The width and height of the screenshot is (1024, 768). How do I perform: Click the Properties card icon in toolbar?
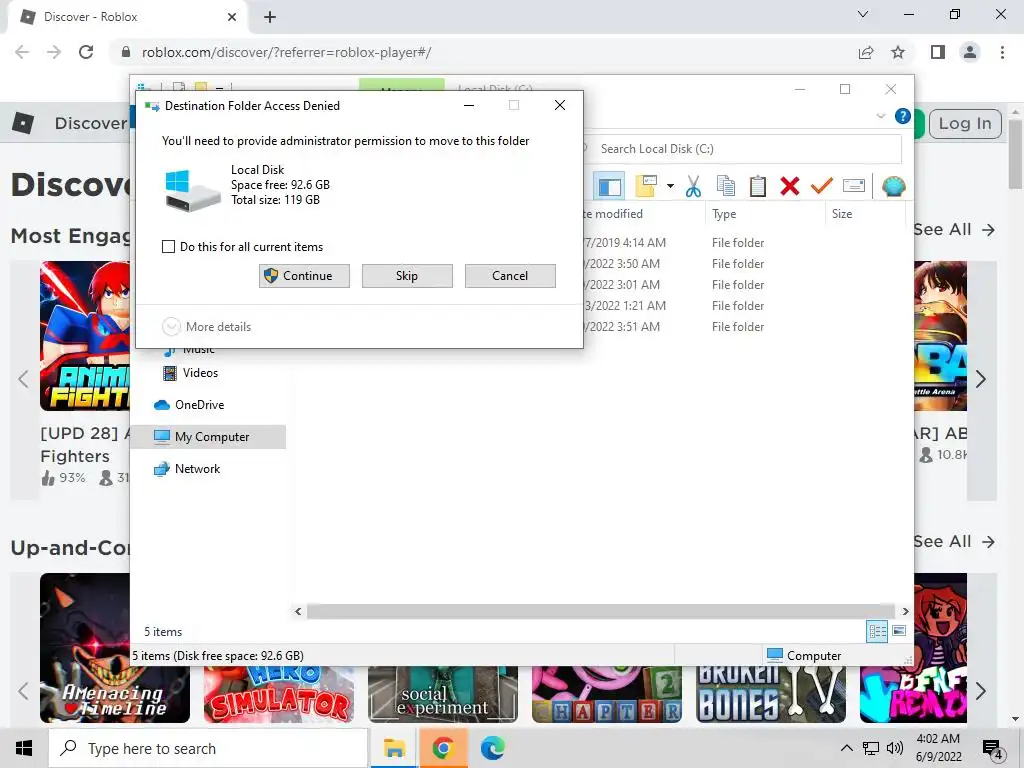(x=854, y=186)
